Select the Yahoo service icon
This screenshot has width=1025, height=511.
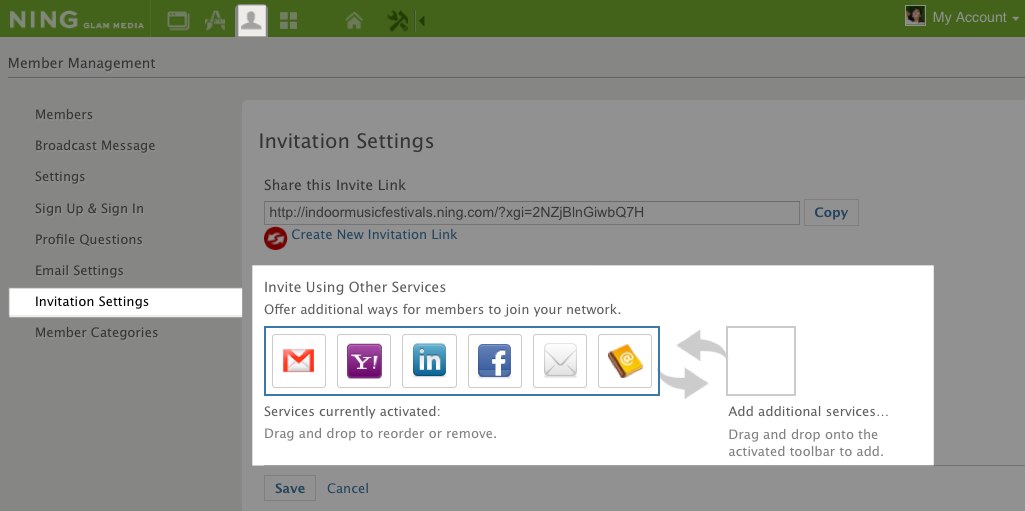364,361
